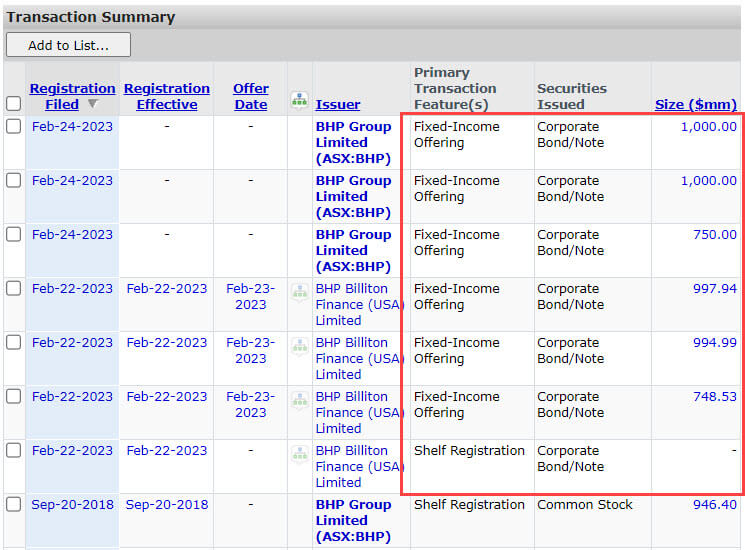
Task: Click the hierarchy icon in the column header
Action: click(299, 100)
